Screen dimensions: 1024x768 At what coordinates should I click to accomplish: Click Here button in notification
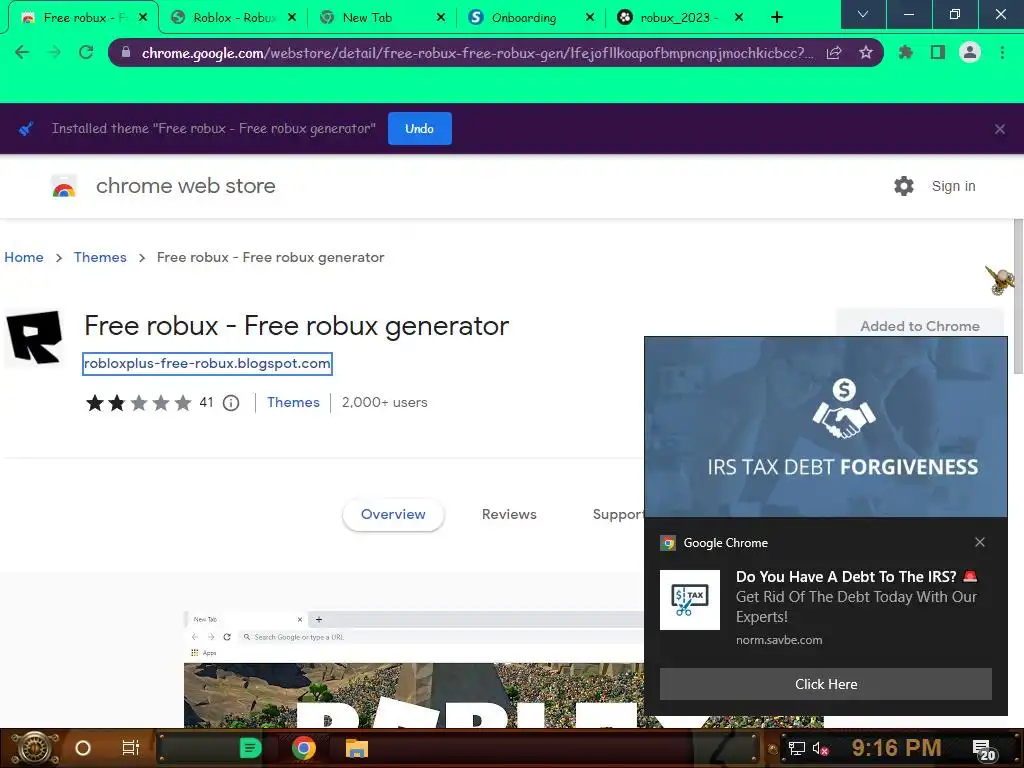825,684
